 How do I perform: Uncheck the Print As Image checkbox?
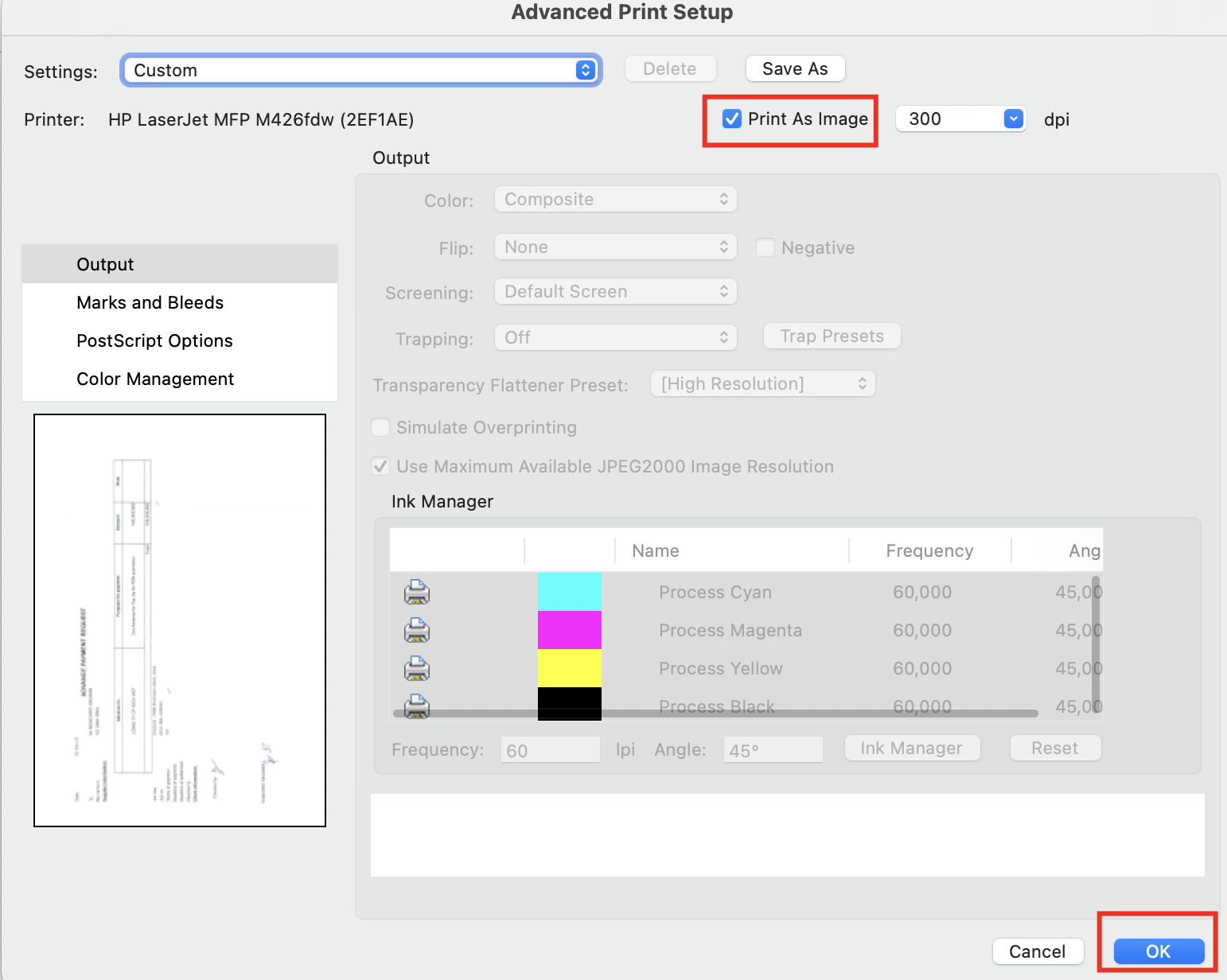[x=732, y=119]
